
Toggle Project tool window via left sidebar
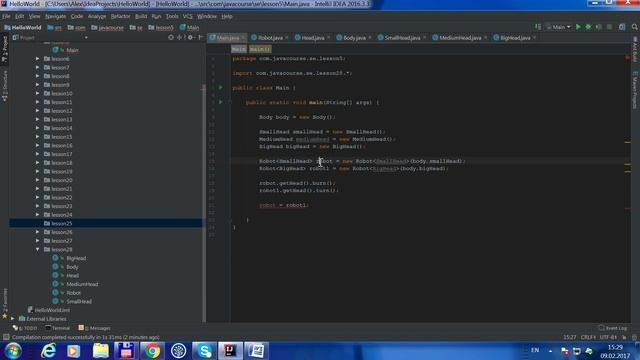point(4,49)
